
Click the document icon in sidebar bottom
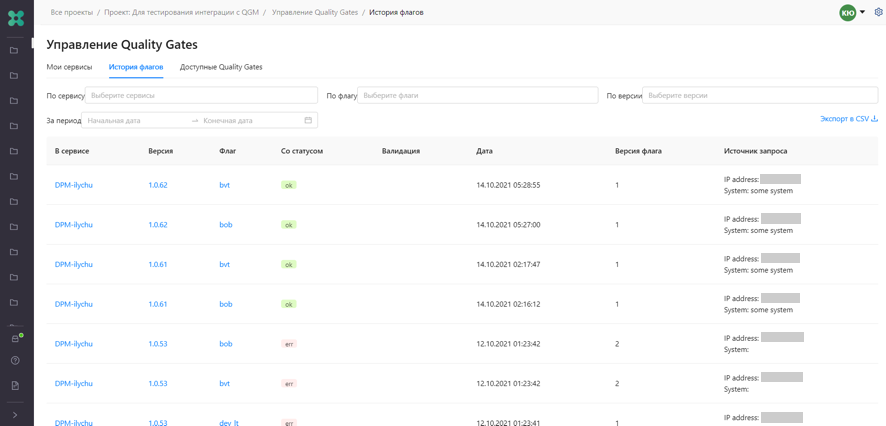[x=15, y=385]
